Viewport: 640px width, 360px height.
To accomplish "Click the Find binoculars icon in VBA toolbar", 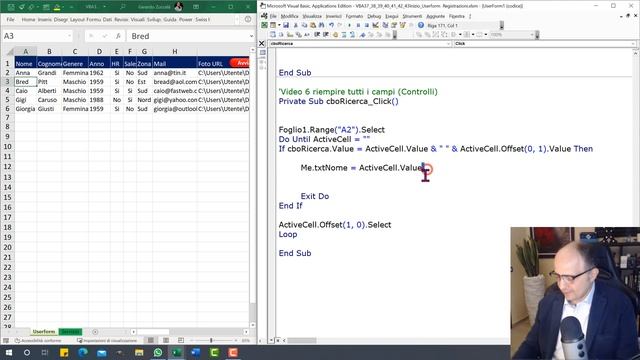I will (322, 25).
